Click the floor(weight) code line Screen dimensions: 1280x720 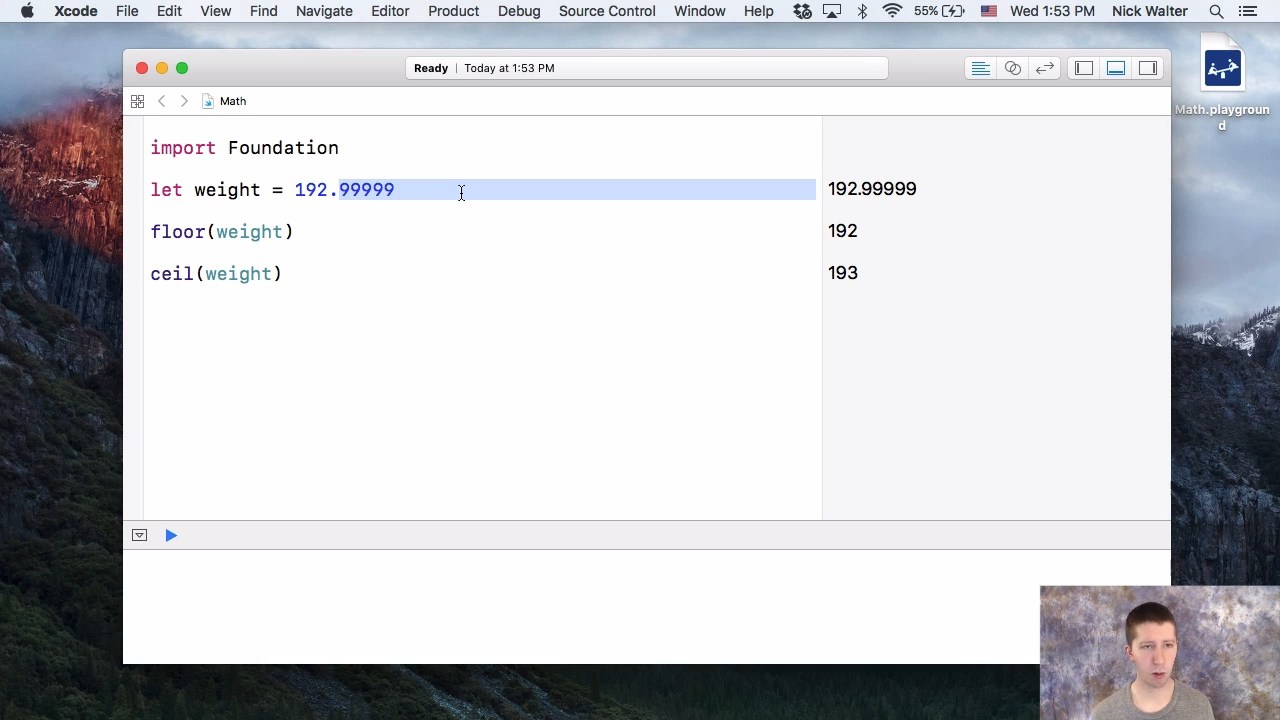pyautogui.click(x=222, y=232)
